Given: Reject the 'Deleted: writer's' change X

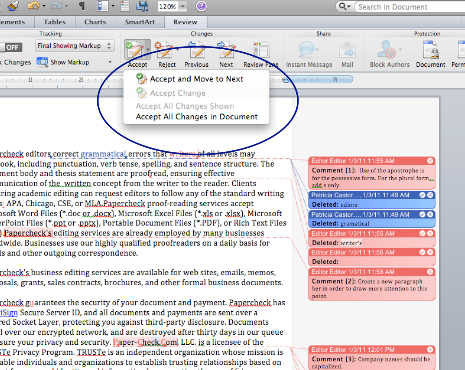Looking at the screenshot, I should 430,233.
